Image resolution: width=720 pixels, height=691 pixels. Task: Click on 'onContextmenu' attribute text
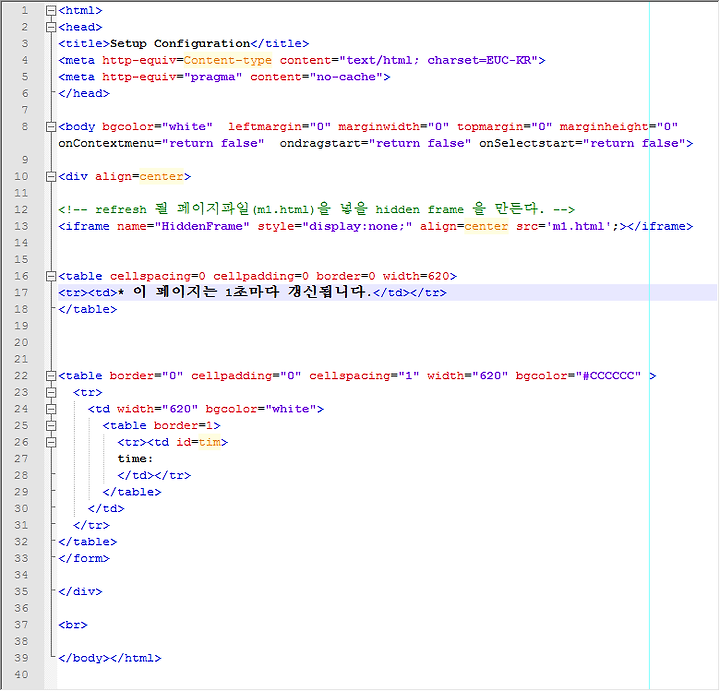[106, 143]
